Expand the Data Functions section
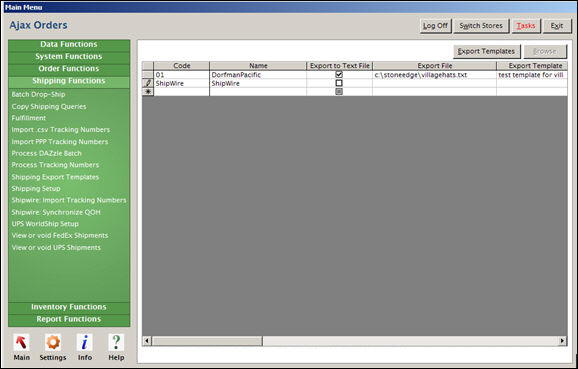578x369 pixels. [x=69, y=44]
